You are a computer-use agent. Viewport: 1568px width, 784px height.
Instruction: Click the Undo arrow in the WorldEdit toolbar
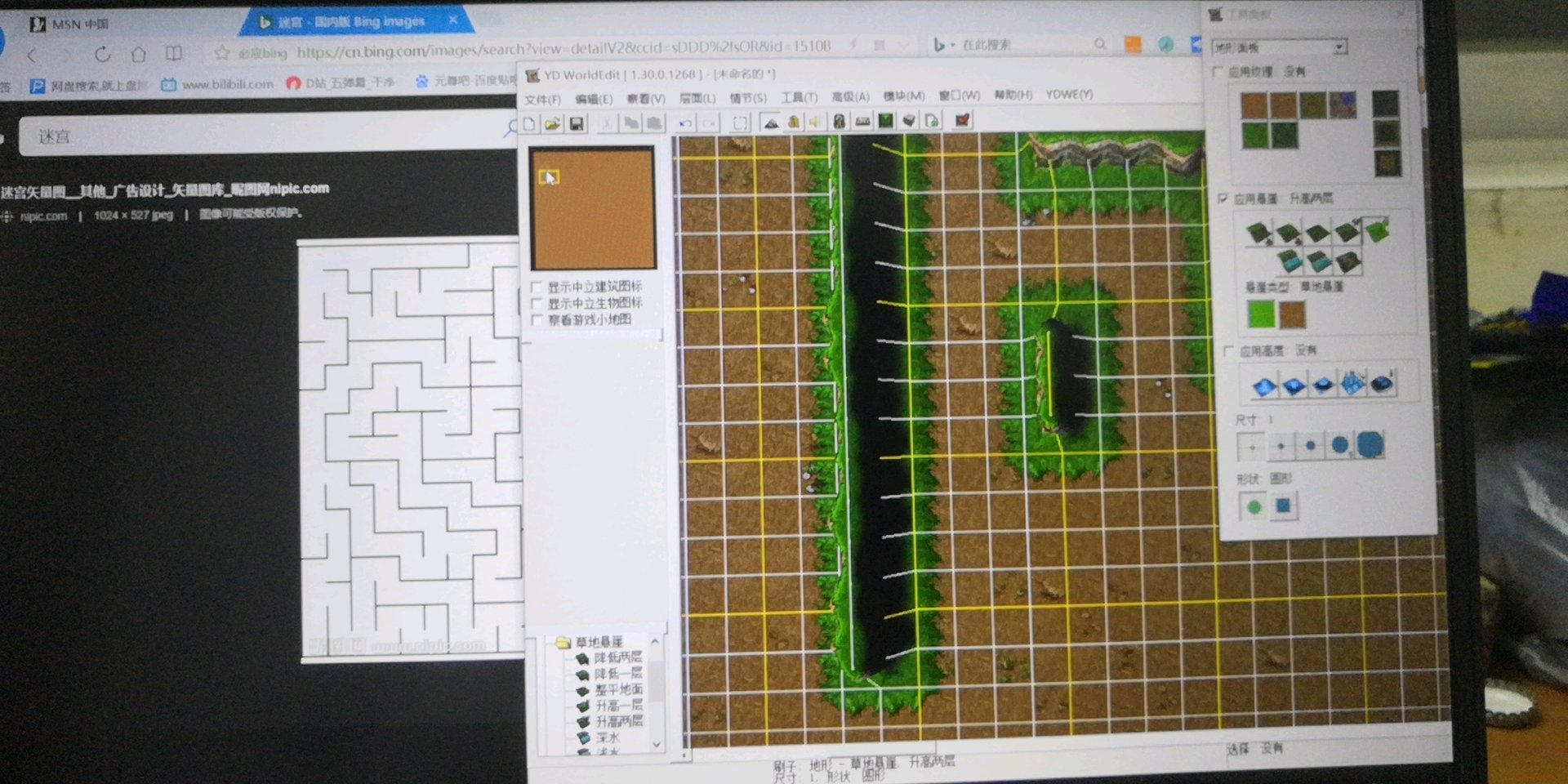[685, 123]
